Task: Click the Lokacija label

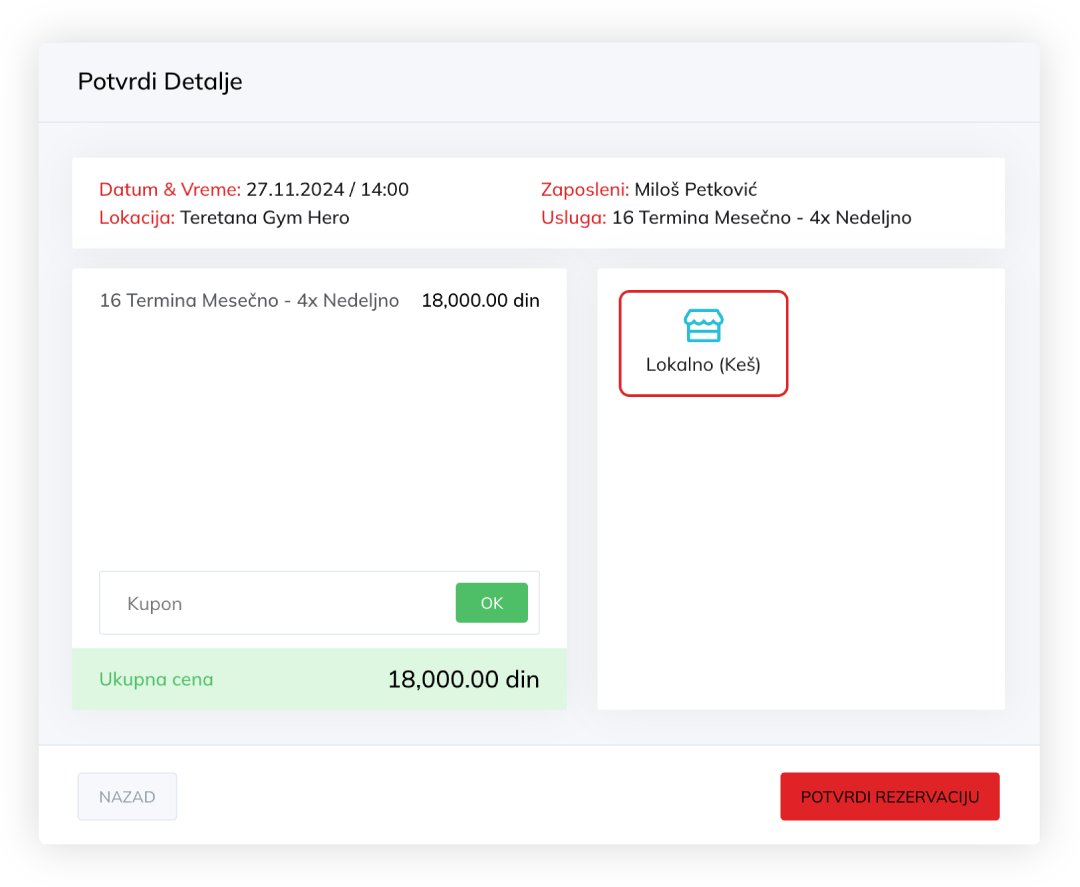Action: [x=137, y=218]
